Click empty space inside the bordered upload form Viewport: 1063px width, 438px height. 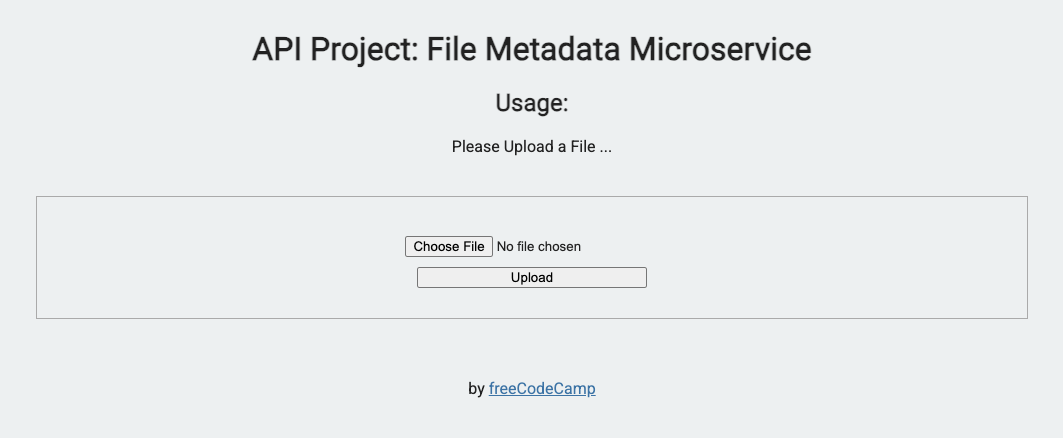pos(203,258)
